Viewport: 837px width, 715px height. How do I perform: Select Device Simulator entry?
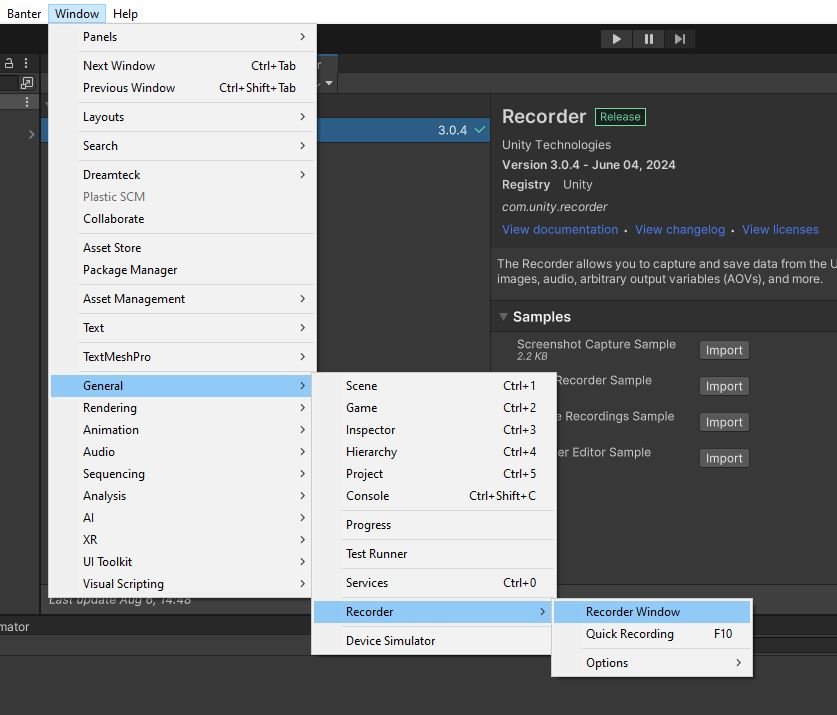coord(434,641)
